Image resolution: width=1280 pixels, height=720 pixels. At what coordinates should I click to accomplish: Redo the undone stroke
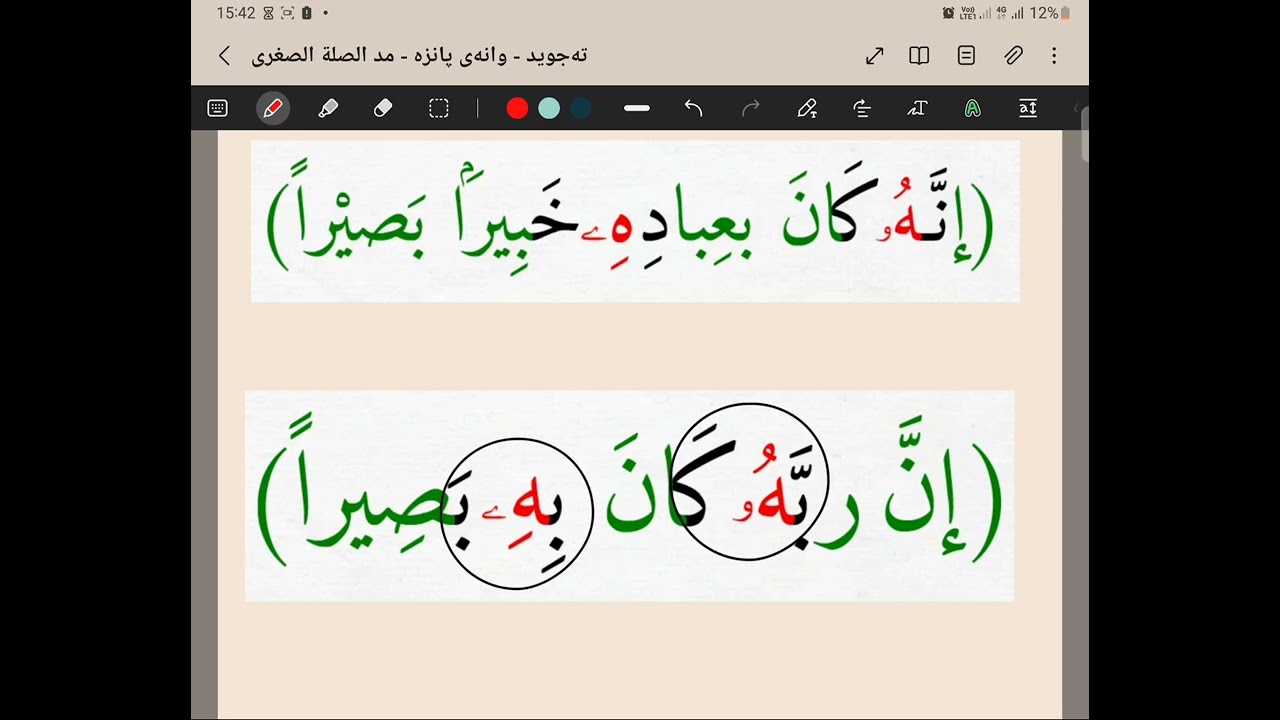tap(750, 109)
